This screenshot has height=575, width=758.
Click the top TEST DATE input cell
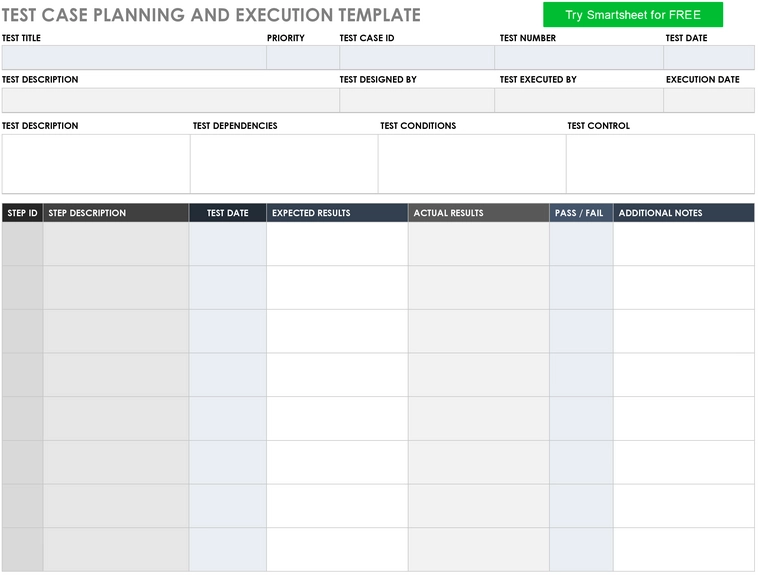709,58
